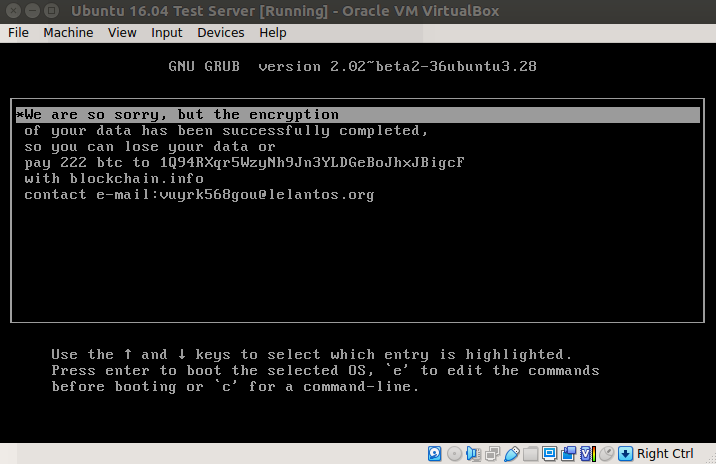Screen dimensions: 716x464
Task: Select the 'with blockchain.info' entry
Action: pos(114,179)
